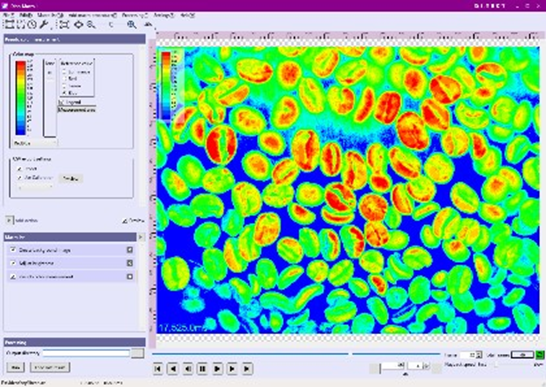This screenshot has width=546, height=387.
Task: Click the first rectangle selection toolbar icon
Action: click(x=9, y=24)
